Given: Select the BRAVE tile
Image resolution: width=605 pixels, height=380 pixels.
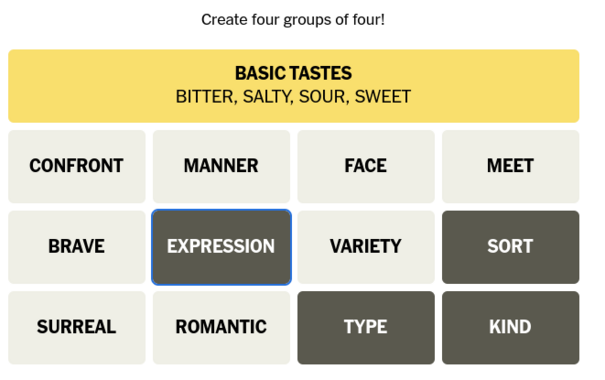Looking at the screenshot, I should [77, 247].
